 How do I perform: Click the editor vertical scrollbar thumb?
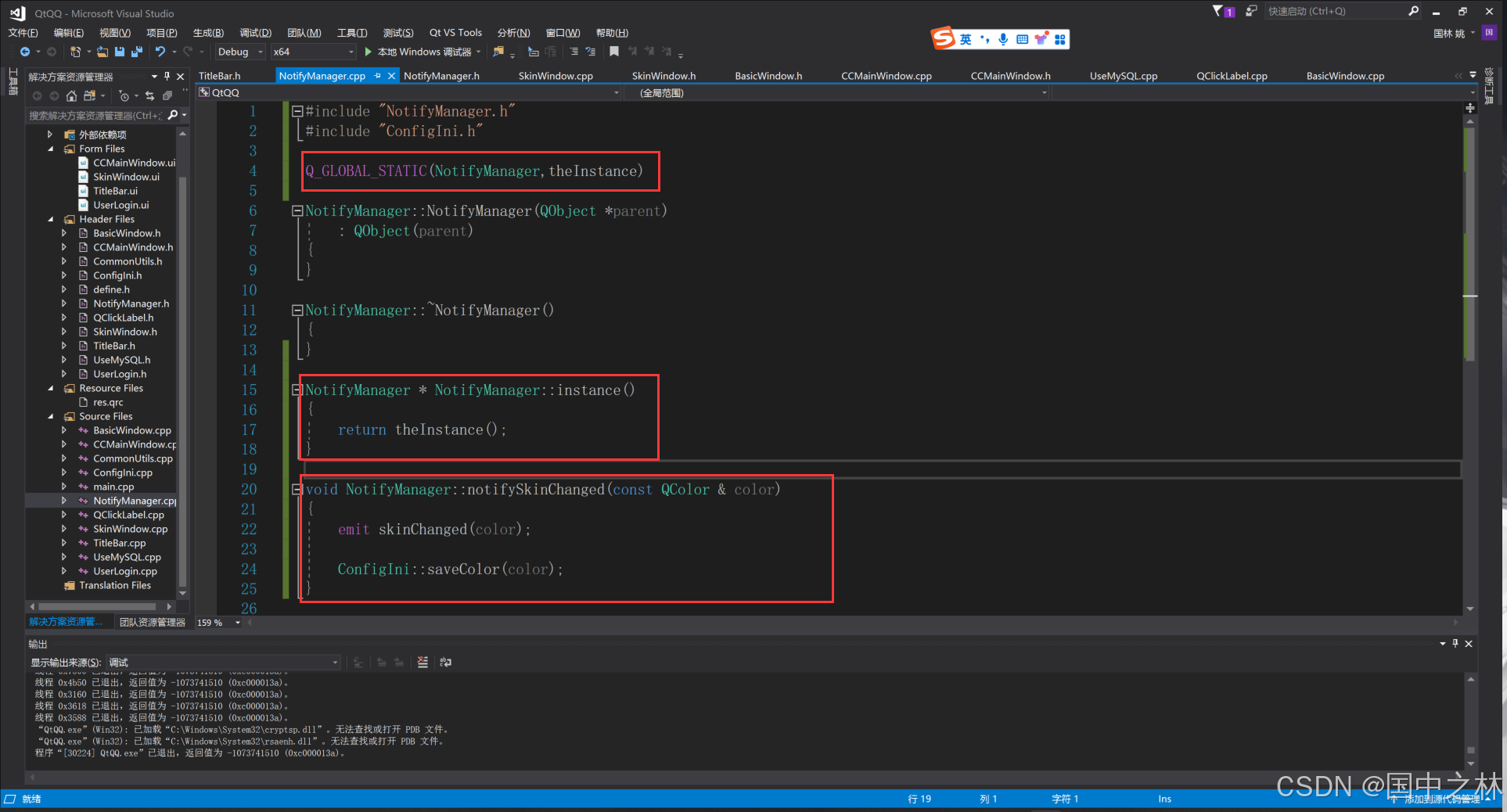tap(1469, 243)
